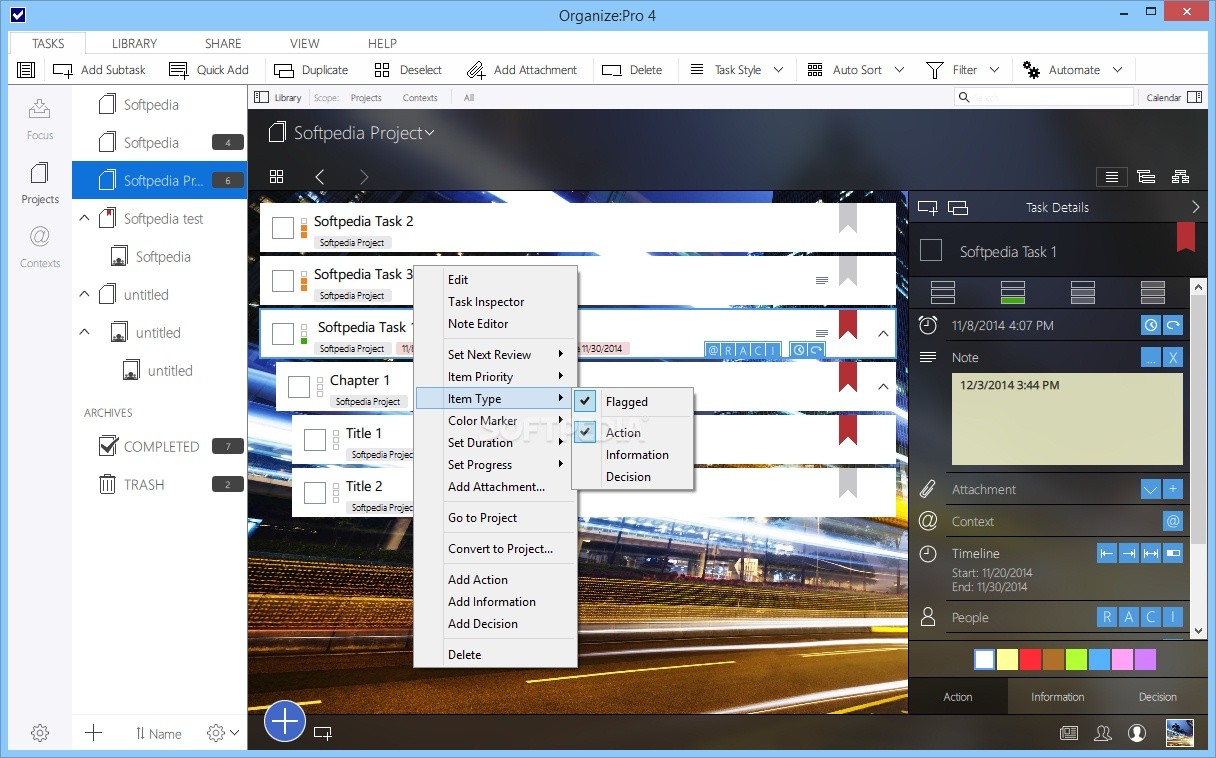Image resolution: width=1216 pixels, height=758 pixels.
Task: Open the newspaper icon in bottom bar
Action: (1069, 733)
